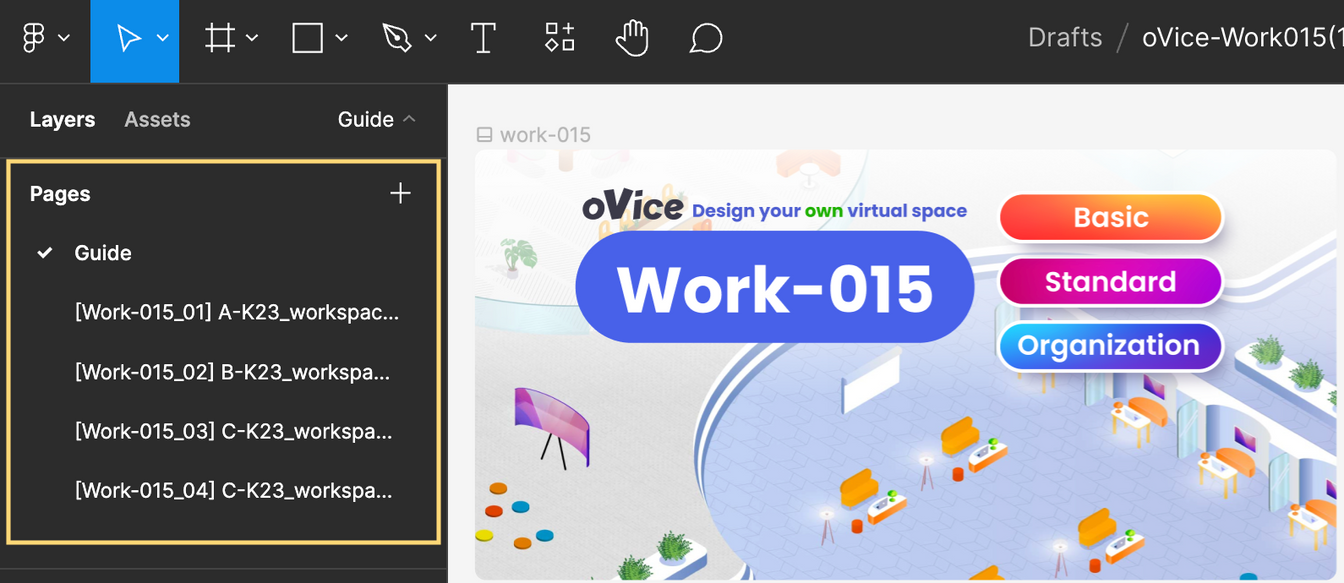Viewport: 1344px width, 583px height.
Task: Switch to the Layers tab
Action: pos(62,119)
